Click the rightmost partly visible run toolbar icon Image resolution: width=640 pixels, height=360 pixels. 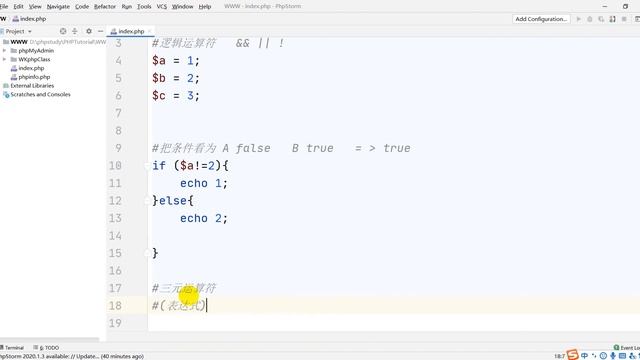(637, 19)
